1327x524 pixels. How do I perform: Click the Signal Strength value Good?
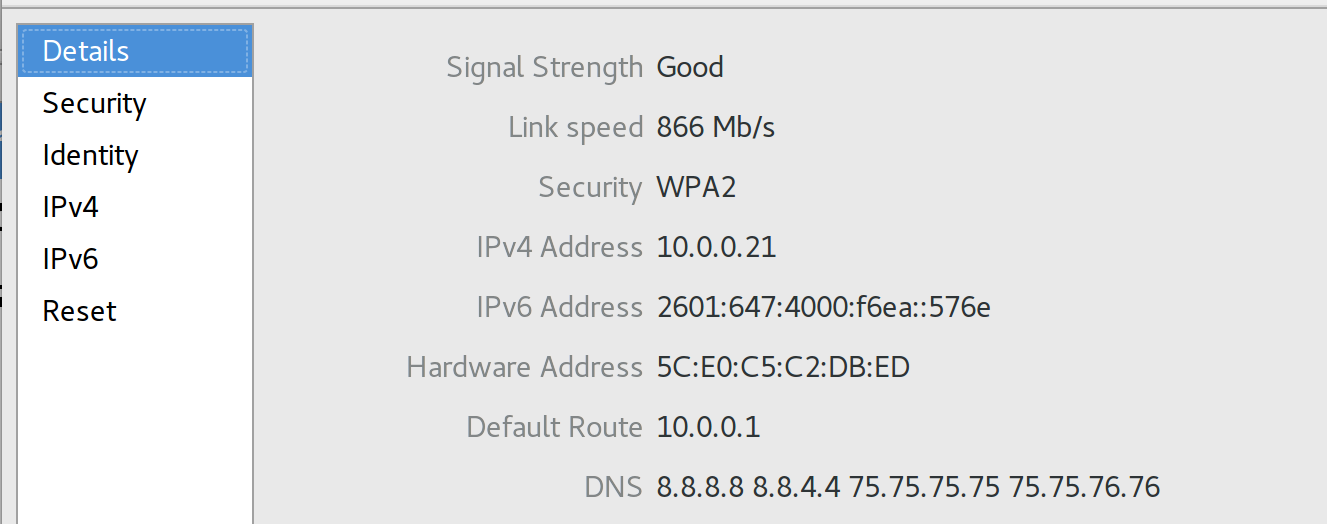(x=690, y=67)
